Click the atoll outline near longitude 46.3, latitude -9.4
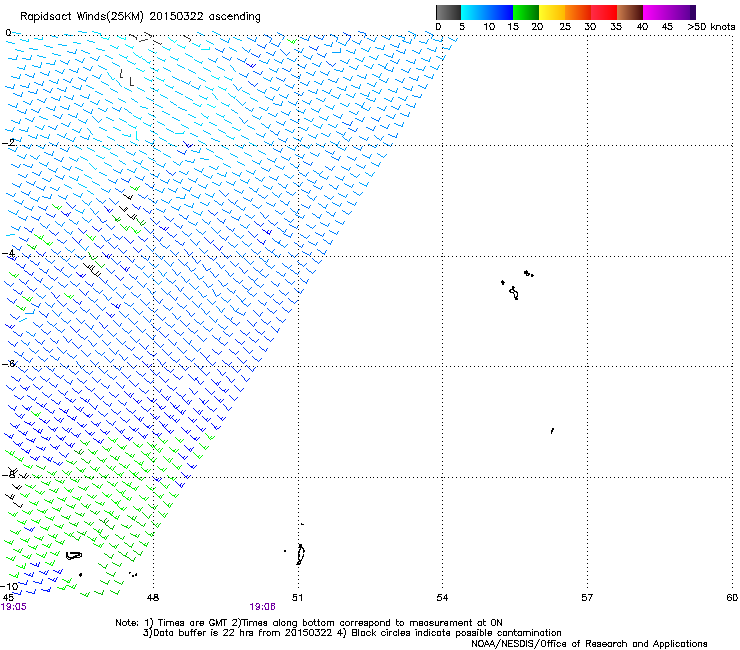The height and width of the screenshot is (650, 740). [74, 556]
